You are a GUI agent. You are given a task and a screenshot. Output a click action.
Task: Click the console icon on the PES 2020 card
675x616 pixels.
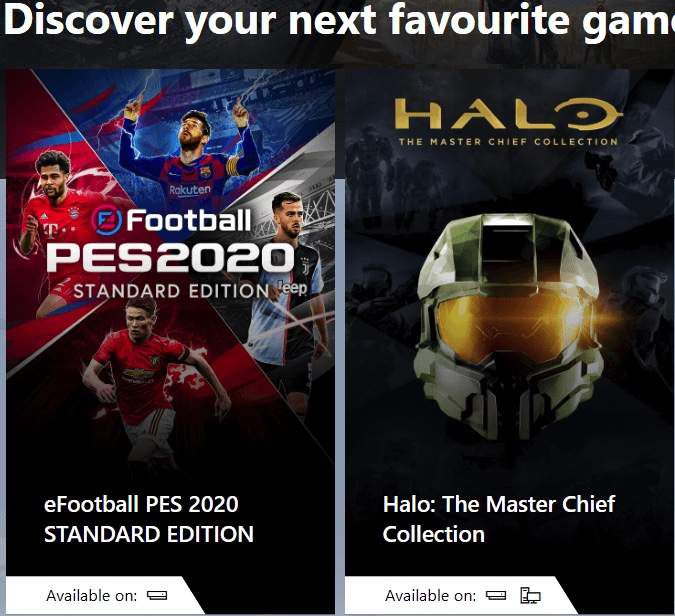click(157, 595)
